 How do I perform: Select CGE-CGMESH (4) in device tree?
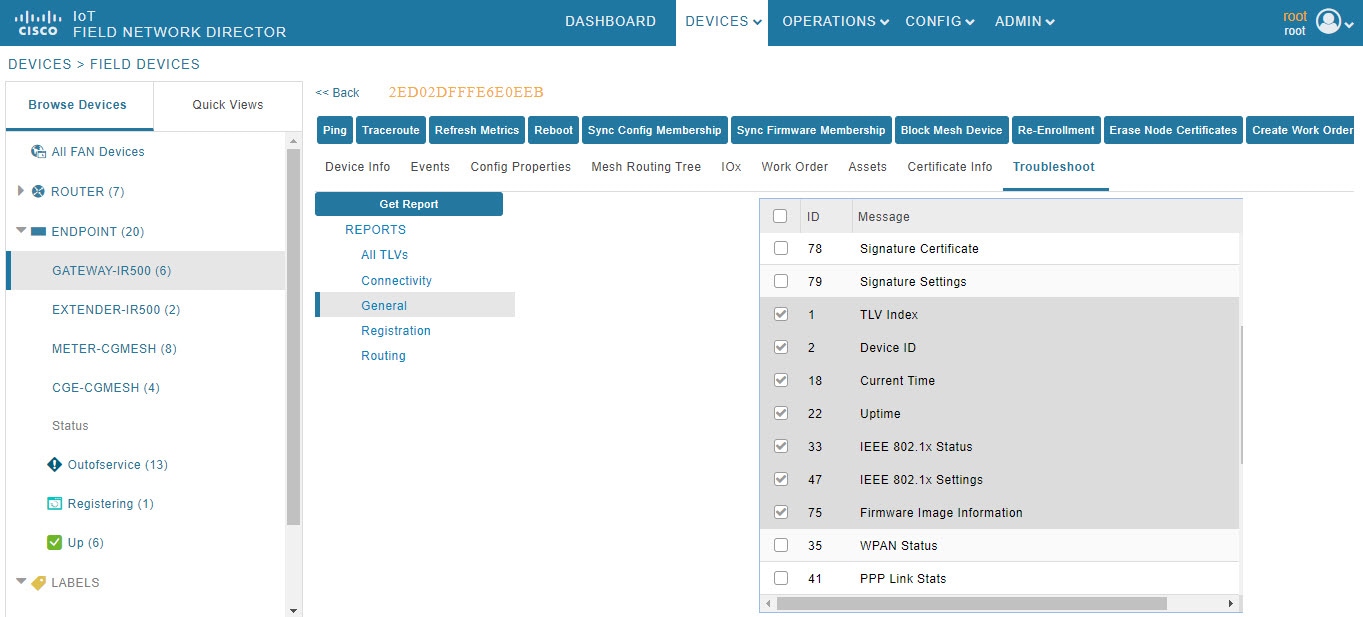tap(106, 388)
